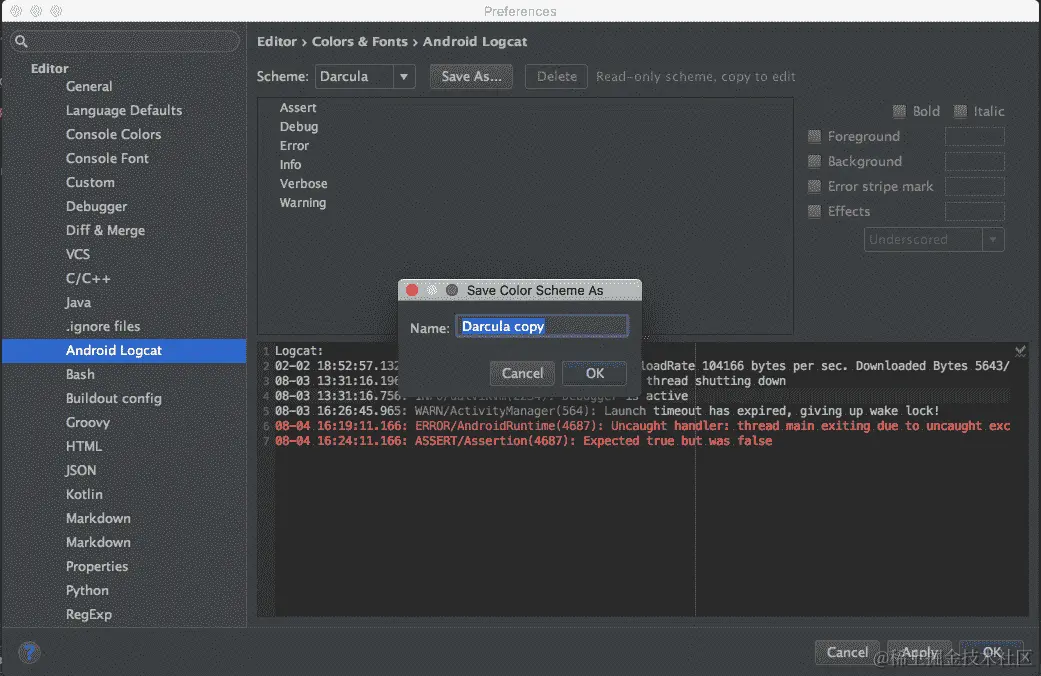Click the Foreground color swatch

[x=975, y=136]
